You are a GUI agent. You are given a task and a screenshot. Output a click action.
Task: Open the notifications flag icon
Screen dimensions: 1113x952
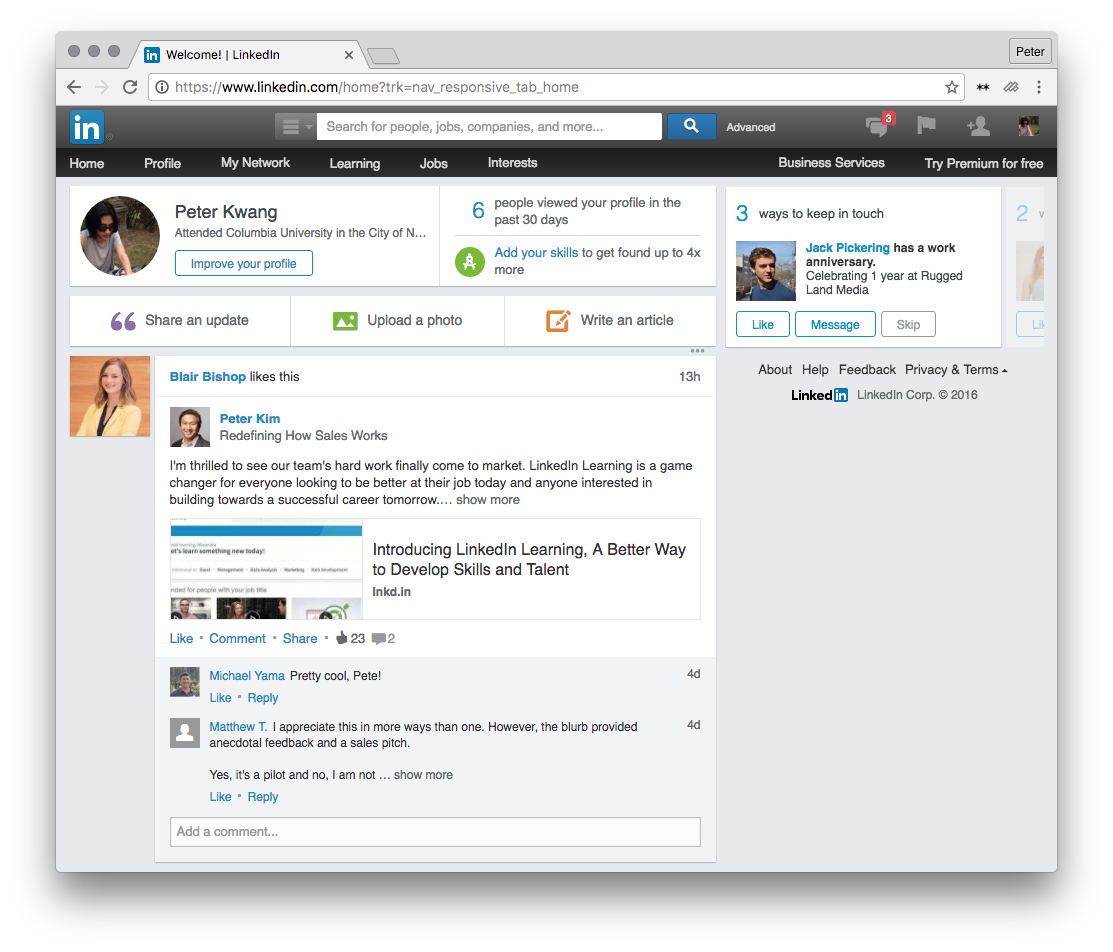coord(926,126)
